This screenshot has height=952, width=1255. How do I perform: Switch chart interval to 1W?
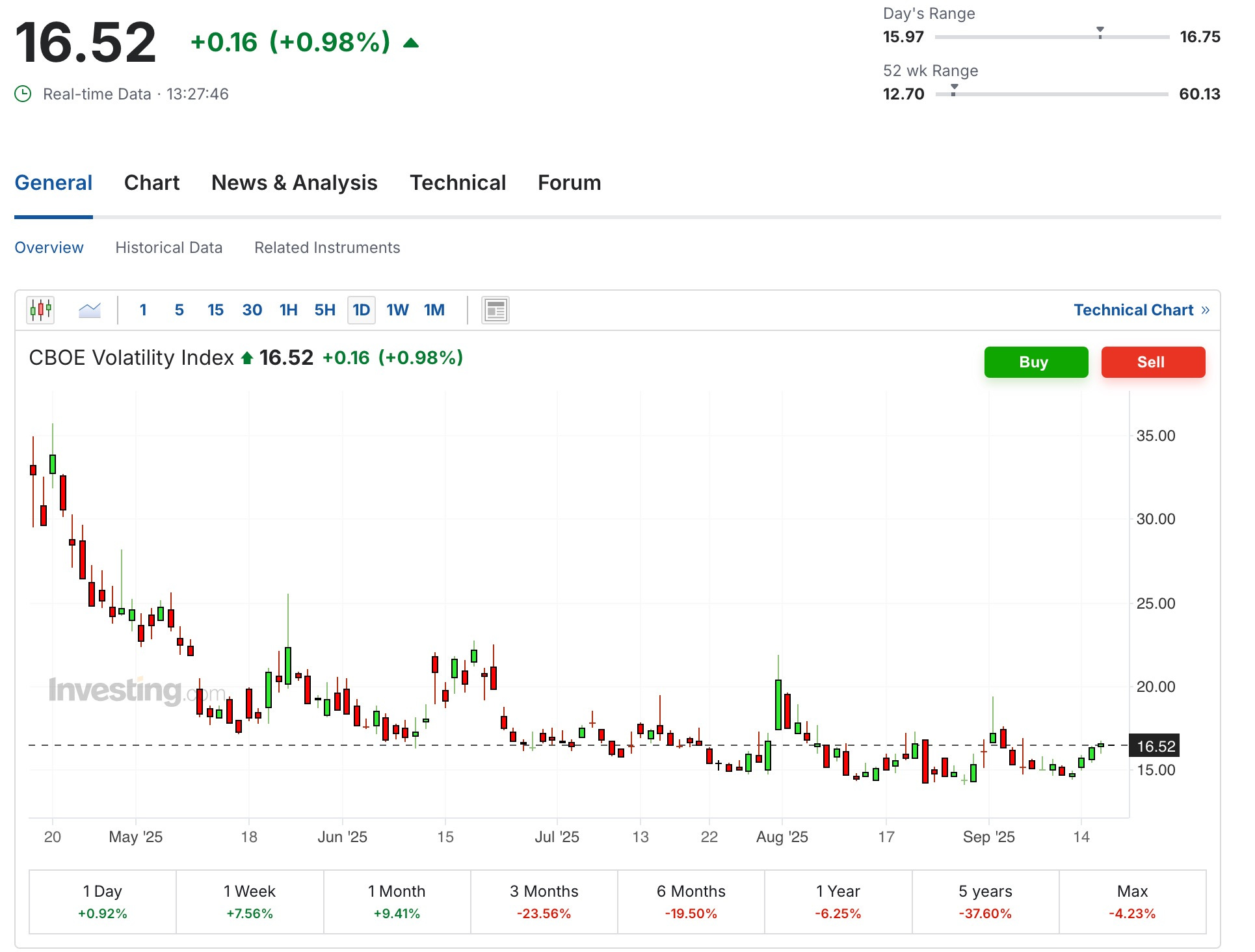click(397, 310)
